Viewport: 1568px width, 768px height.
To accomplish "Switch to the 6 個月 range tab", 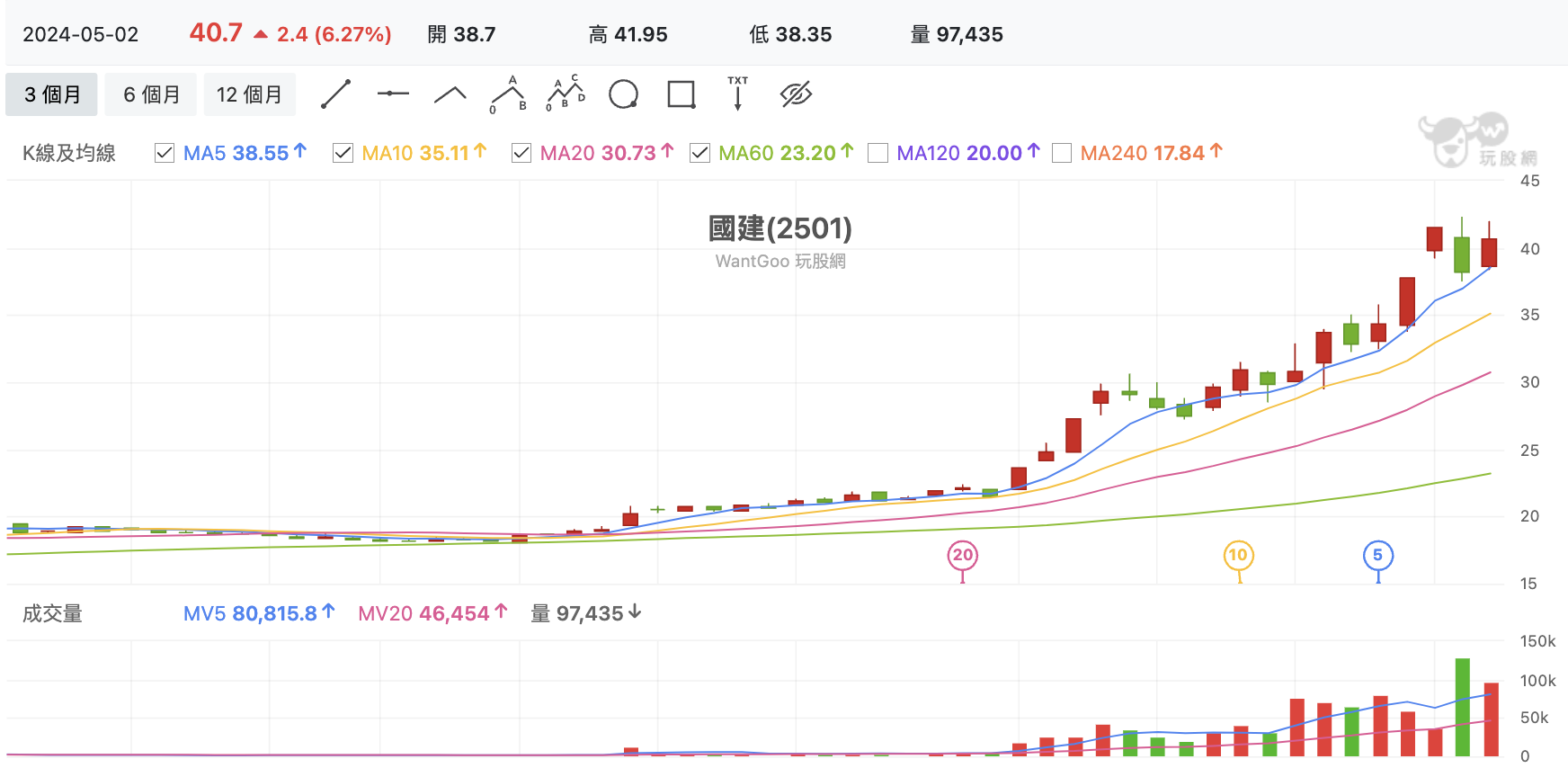I will coord(151,94).
